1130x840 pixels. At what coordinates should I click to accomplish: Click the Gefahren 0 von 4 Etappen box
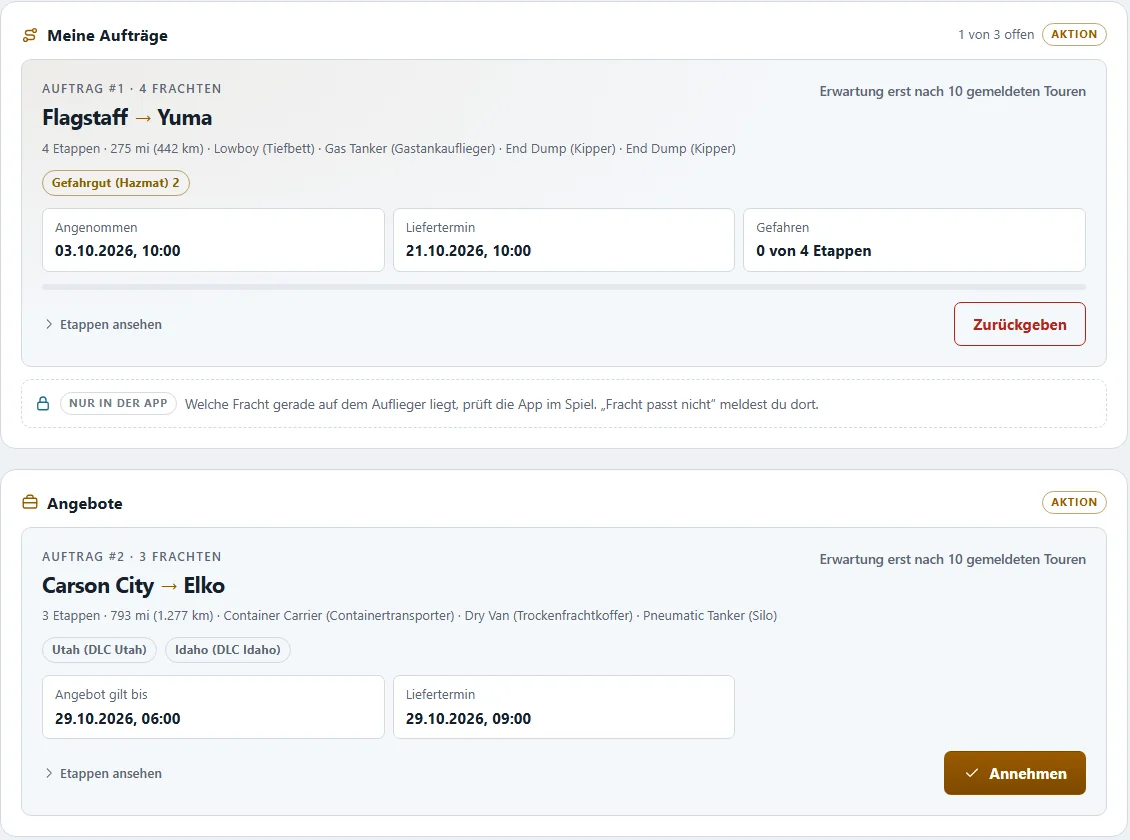[915, 240]
